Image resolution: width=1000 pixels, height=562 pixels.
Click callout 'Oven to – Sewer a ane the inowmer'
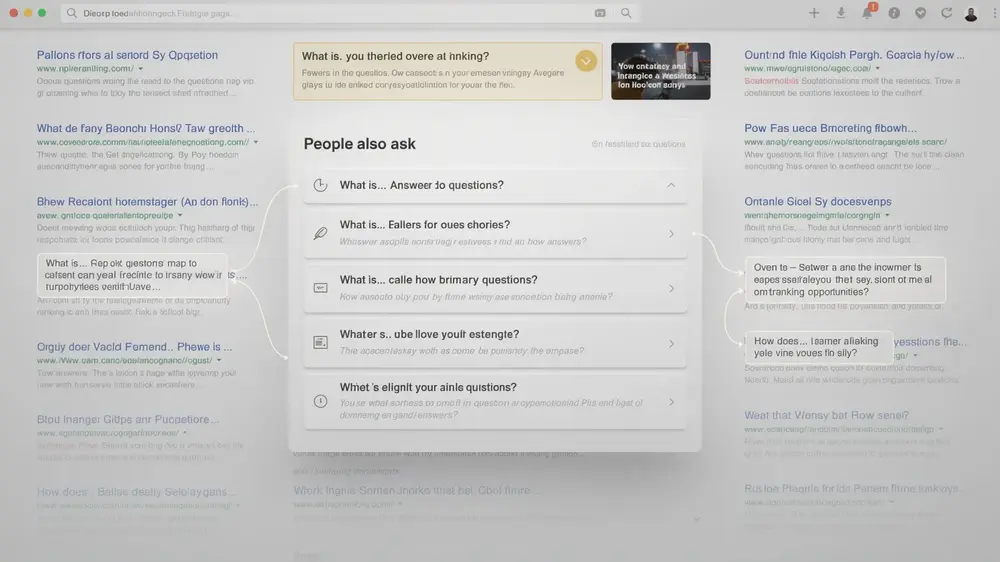845,279
